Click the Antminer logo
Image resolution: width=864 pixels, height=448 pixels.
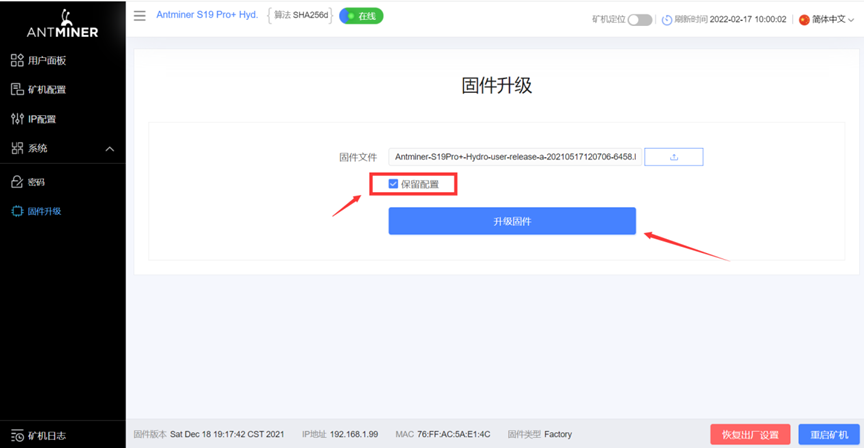coord(62,24)
